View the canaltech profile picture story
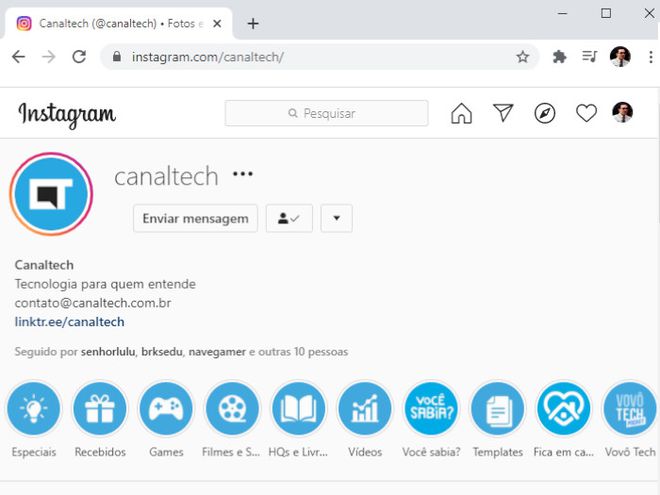 [x=51, y=194]
